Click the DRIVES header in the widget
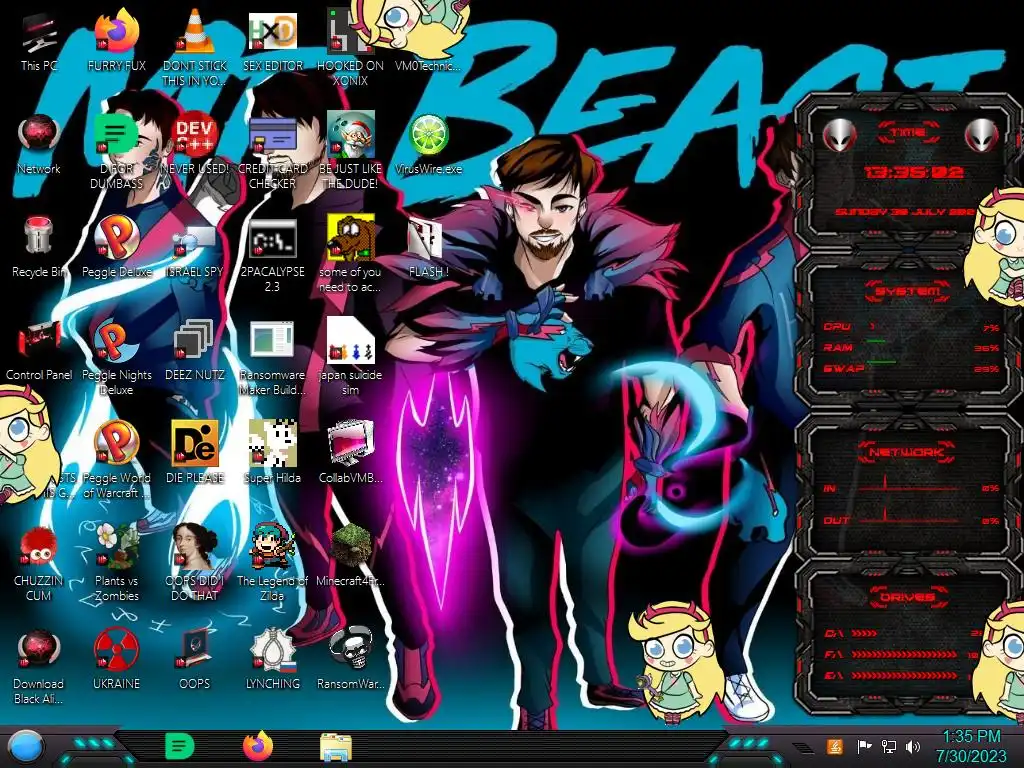Viewport: 1024px width, 768px height. [908, 597]
